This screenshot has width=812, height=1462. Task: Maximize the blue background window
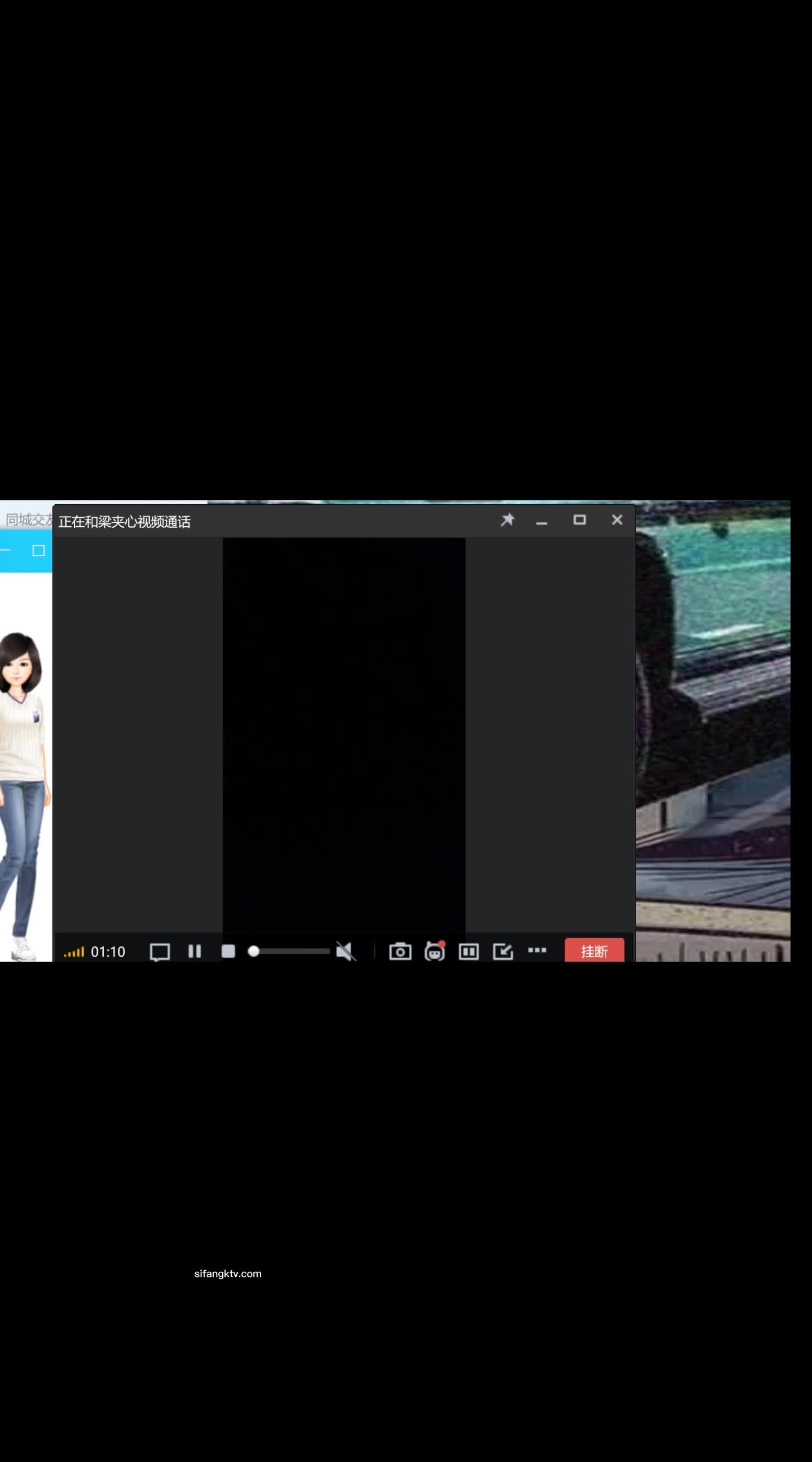pos(38,551)
